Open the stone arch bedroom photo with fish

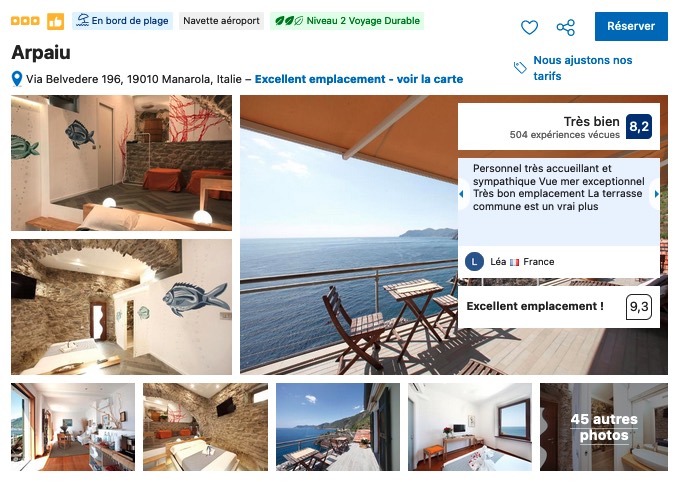point(121,307)
